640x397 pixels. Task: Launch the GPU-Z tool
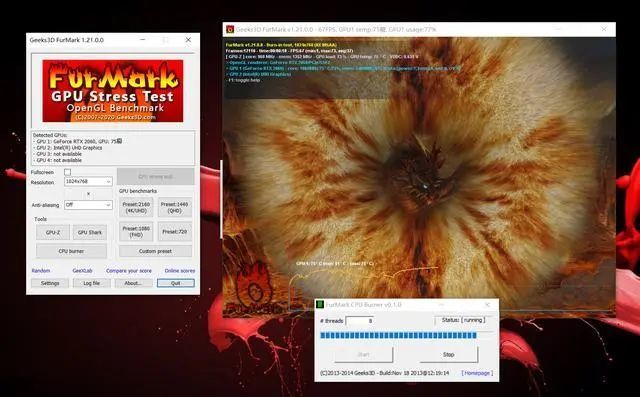point(53,232)
